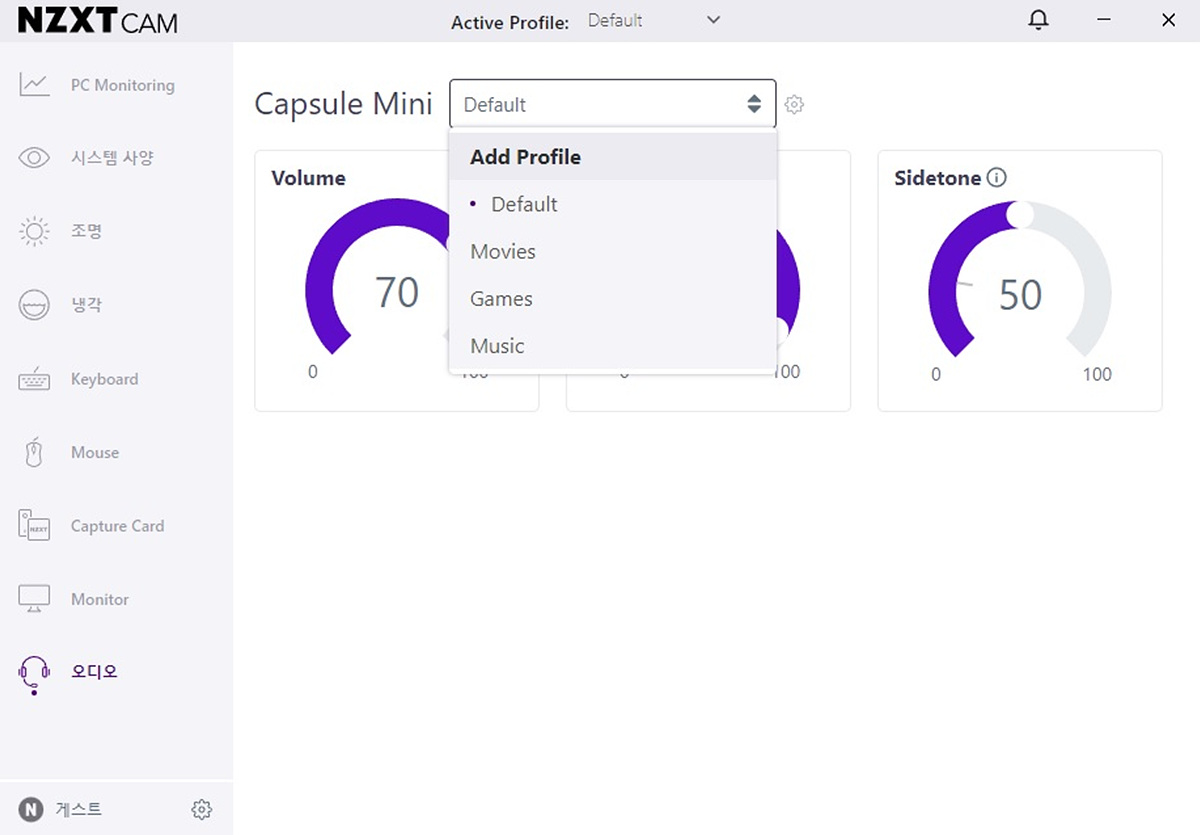The image size is (1200, 835).
Task: Minimize the NZXT CAM window
Action: pos(1104,20)
